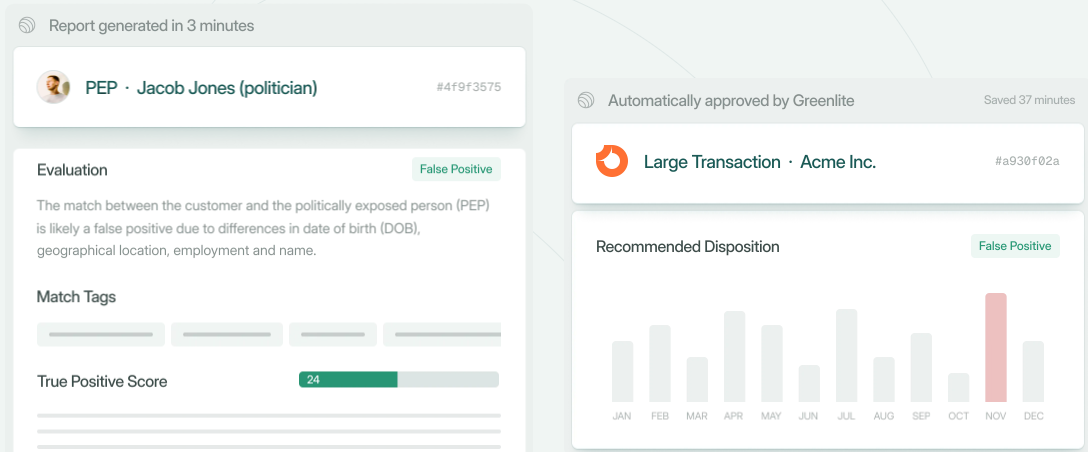Screen dimensions: 1088x452
Task: Select the JAN bar in the chart
Action: click(x=622, y=371)
